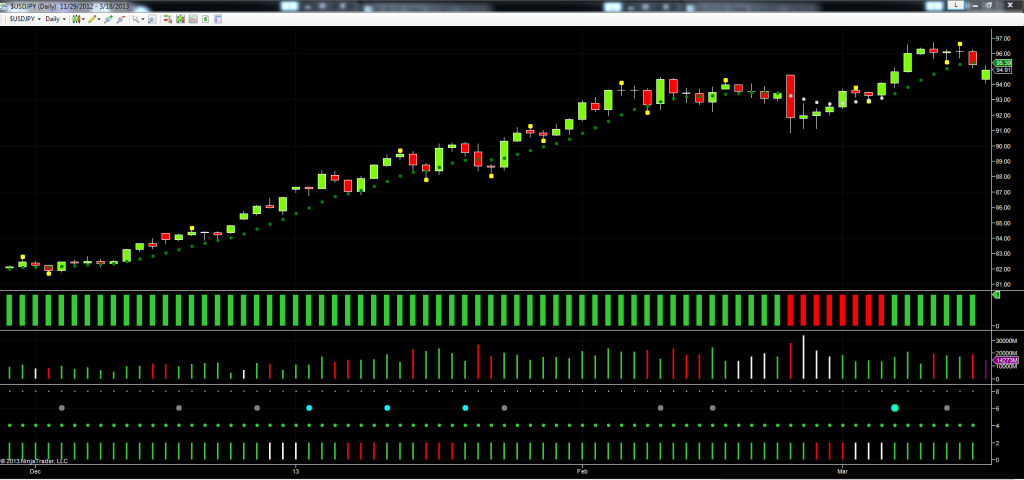
Task: Expand the drawing tools dropdown arrow
Action: (x=99, y=19)
